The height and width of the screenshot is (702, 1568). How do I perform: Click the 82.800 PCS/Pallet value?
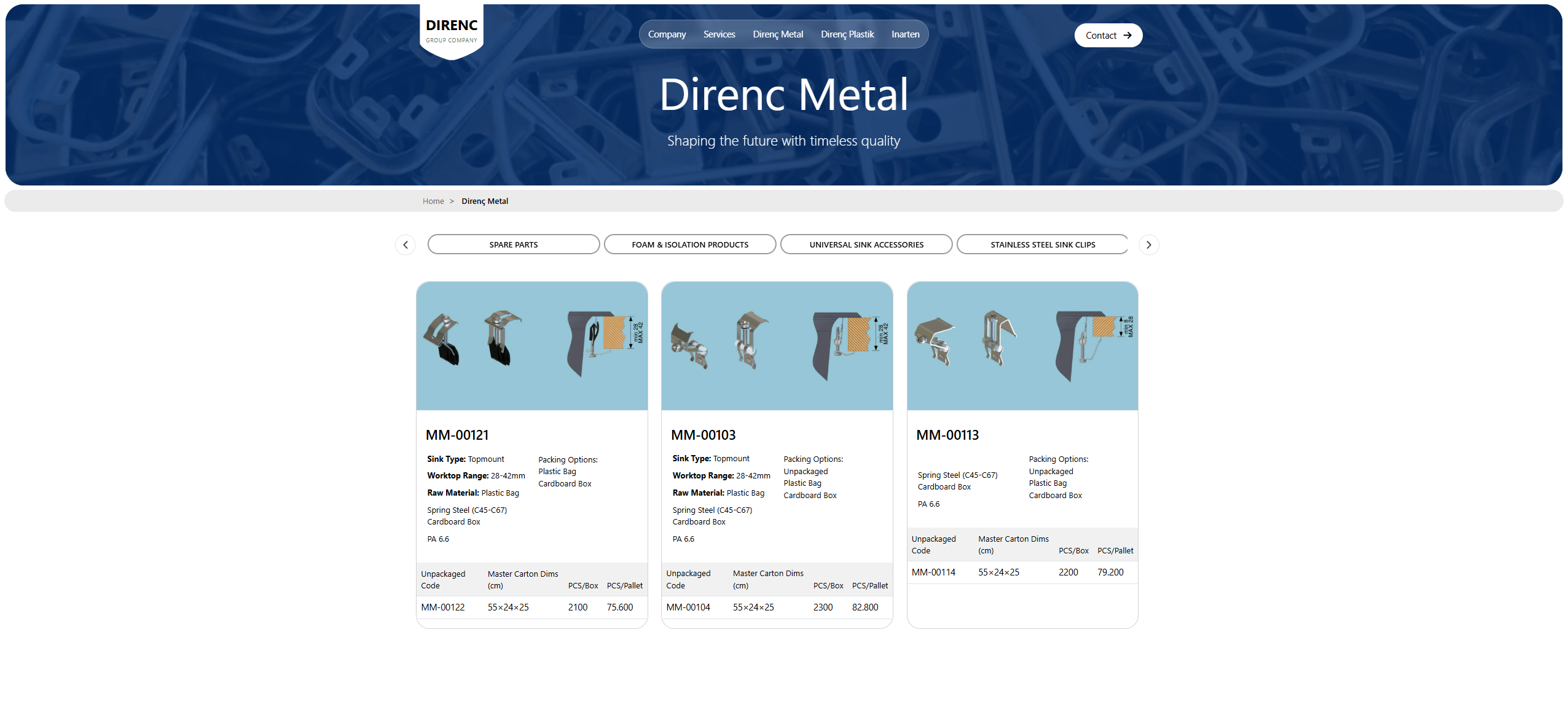(x=865, y=607)
